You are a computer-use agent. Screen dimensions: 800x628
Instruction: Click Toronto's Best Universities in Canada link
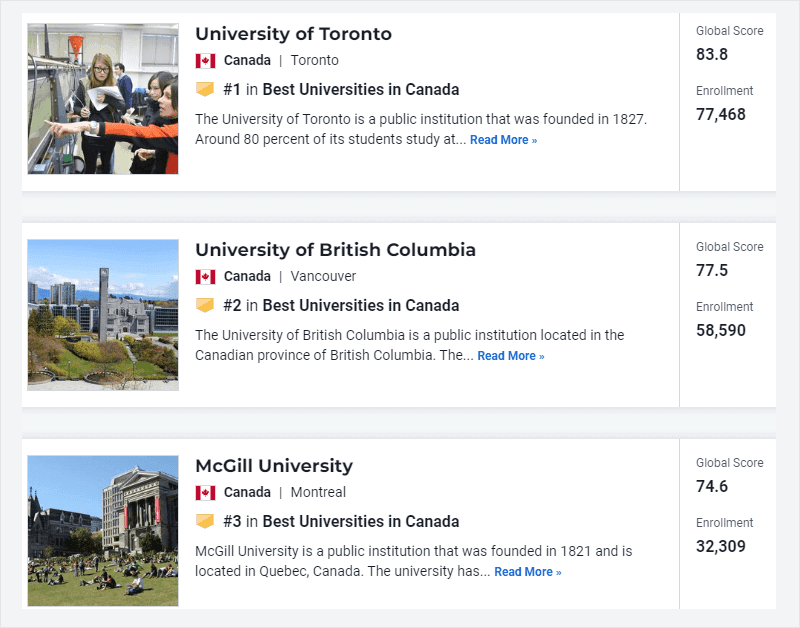(361, 90)
